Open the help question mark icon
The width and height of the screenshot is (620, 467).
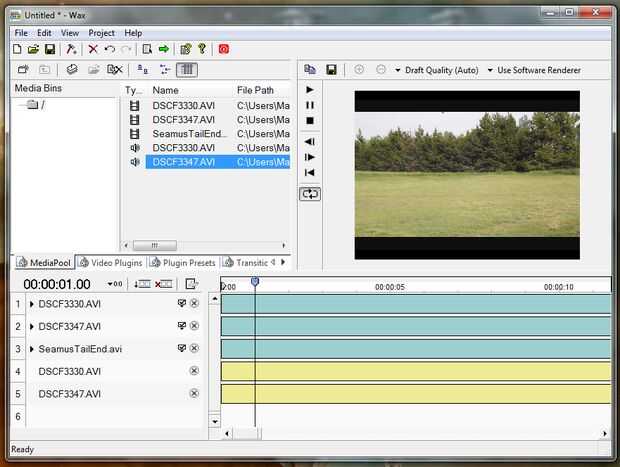coord(202,49)
